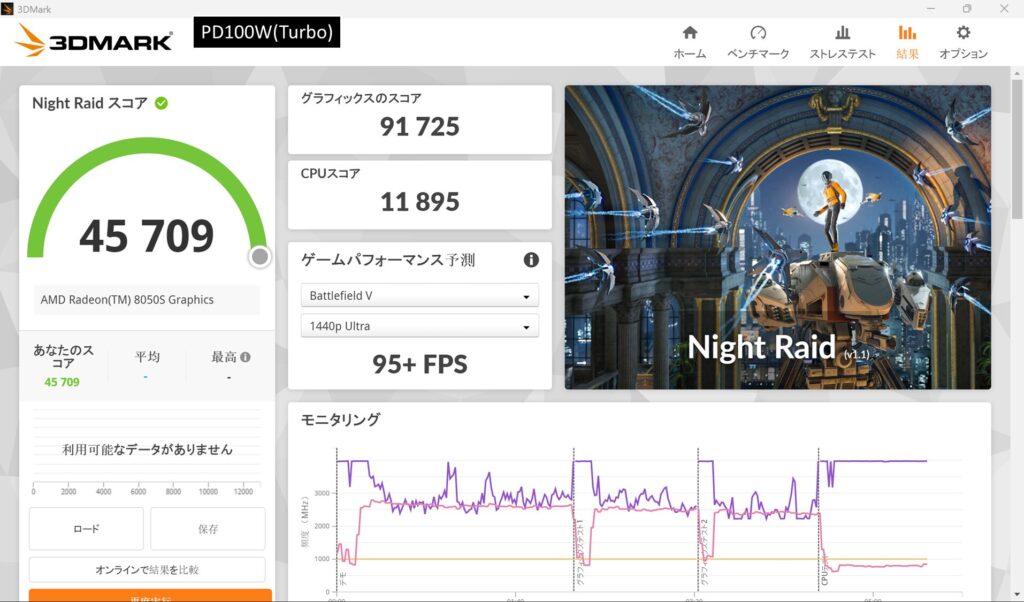Click the scrollbar down arrow

[1017, 595]
